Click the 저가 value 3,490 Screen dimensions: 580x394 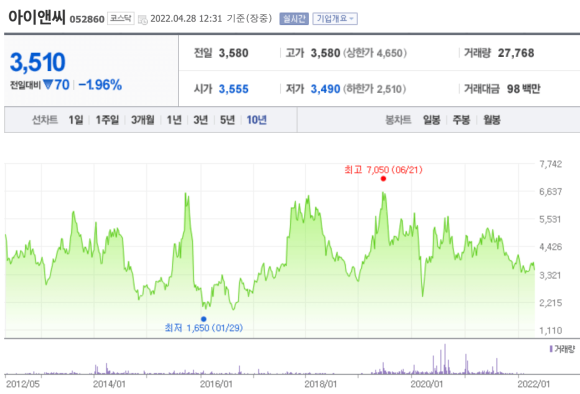325,89
